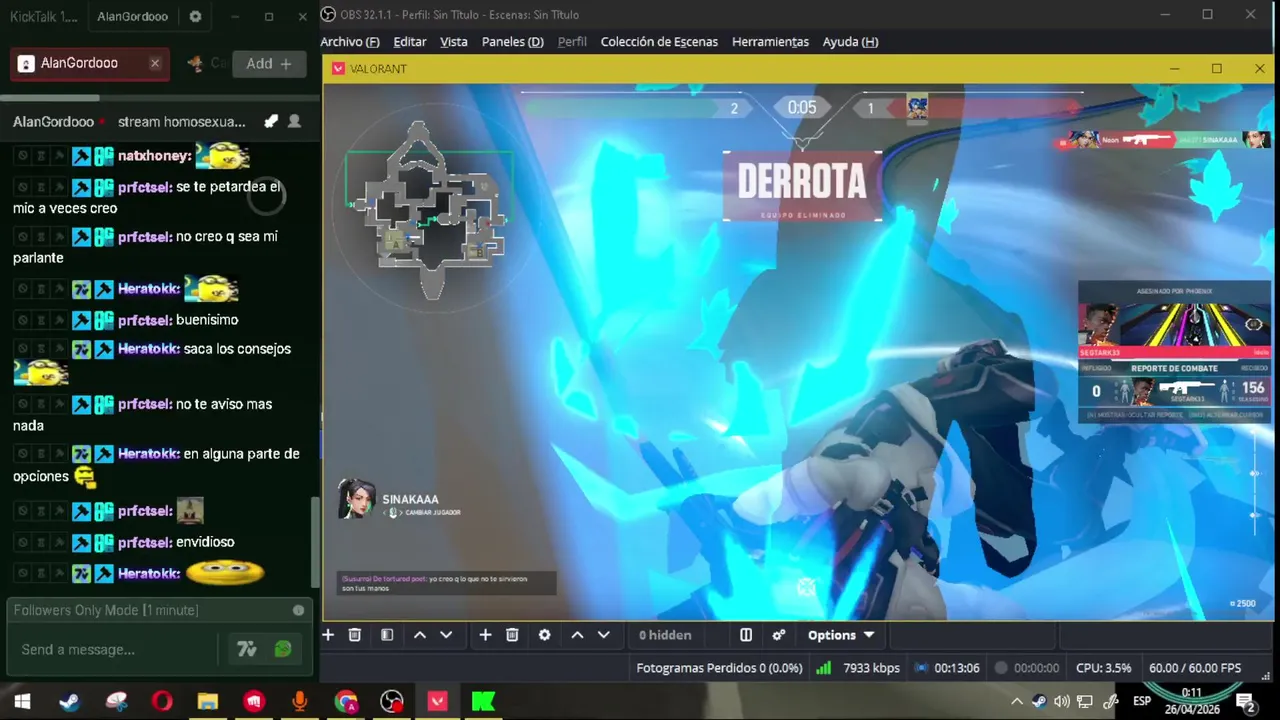Open Vista menu in OBS
The height and width of the screenshot is (720, 1280).
click(454, 42)
